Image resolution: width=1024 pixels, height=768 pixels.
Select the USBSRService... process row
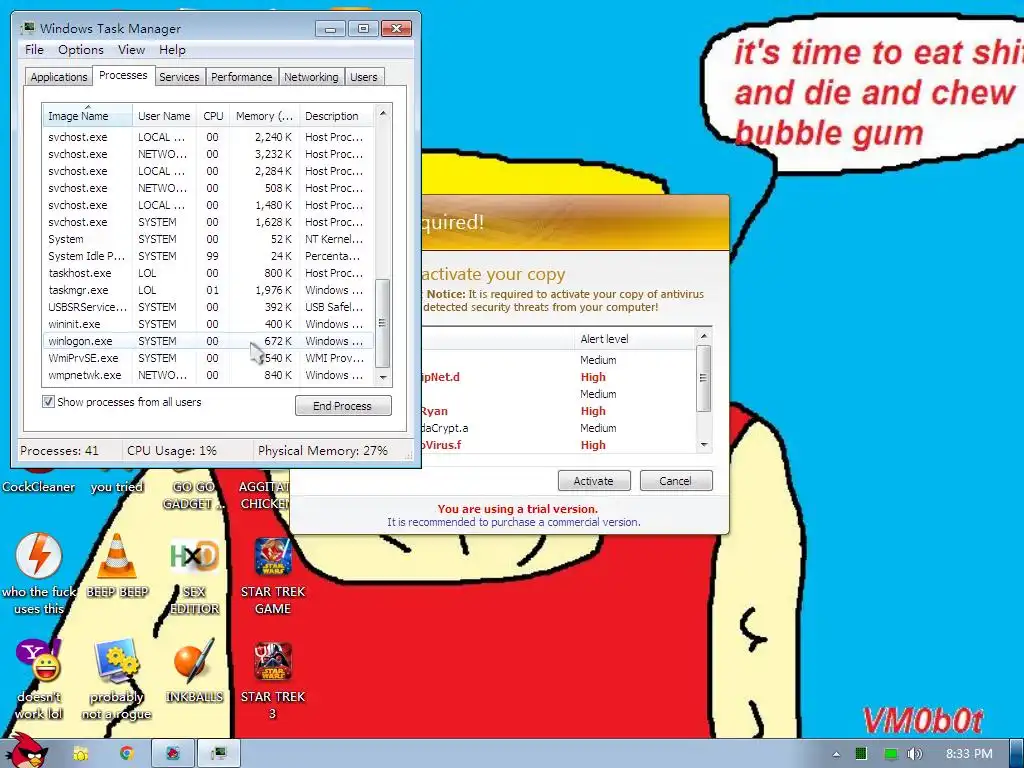tap(208, 307)
